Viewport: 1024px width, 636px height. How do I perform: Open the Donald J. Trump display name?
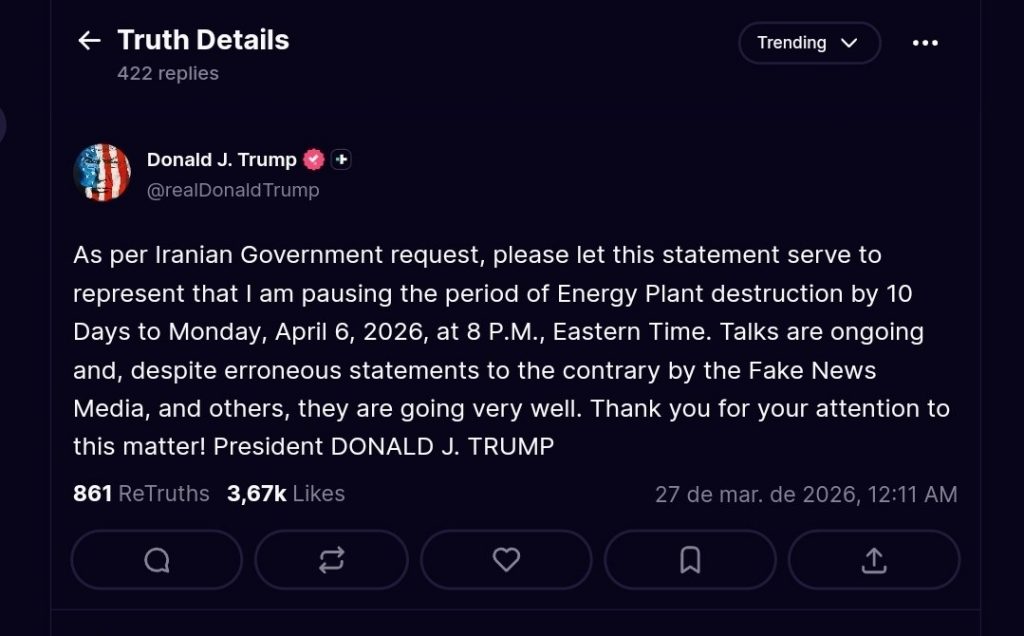pos(221,160)
